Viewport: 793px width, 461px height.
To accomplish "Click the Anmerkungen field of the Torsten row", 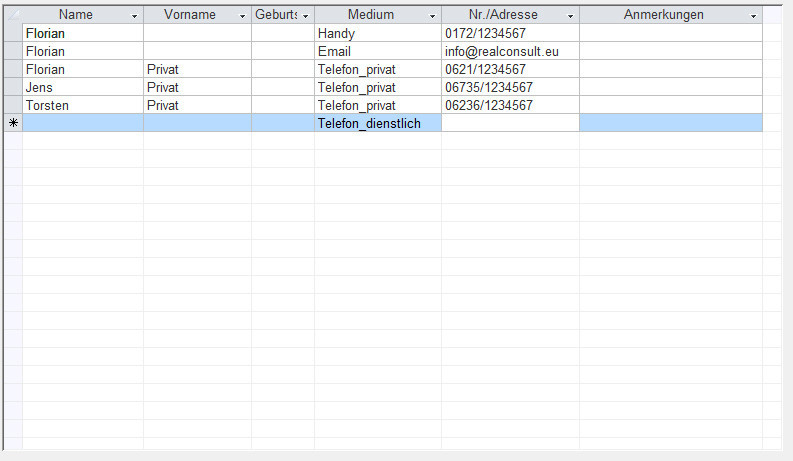I will (x=671, y=105).
